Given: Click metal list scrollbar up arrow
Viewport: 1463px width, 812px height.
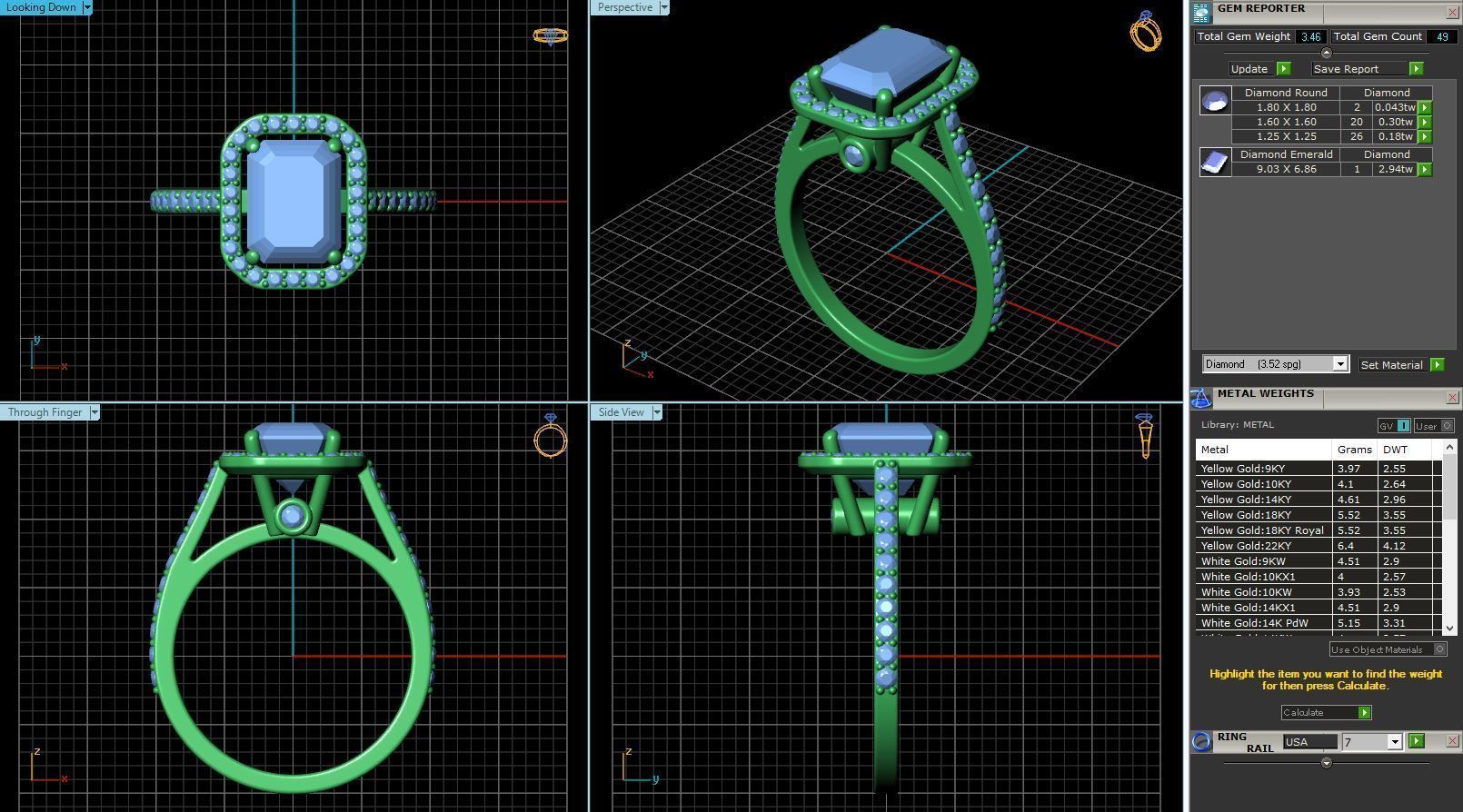Looking at the screenshot, I should tap(1449, 448).
